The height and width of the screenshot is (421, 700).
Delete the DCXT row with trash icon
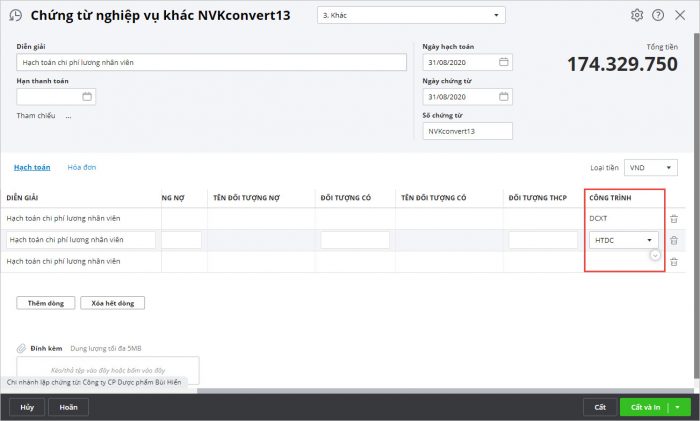click(674, 219)
